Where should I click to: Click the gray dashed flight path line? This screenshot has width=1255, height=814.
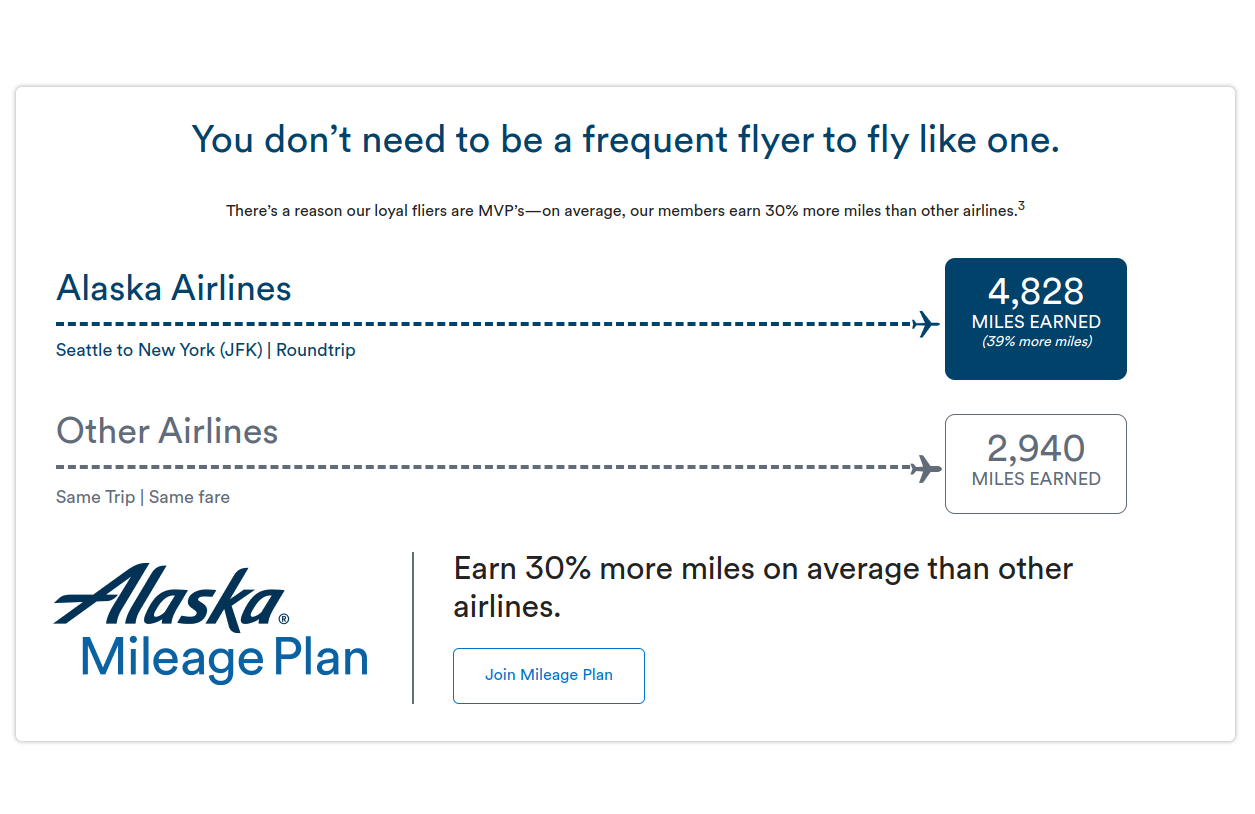484,467
